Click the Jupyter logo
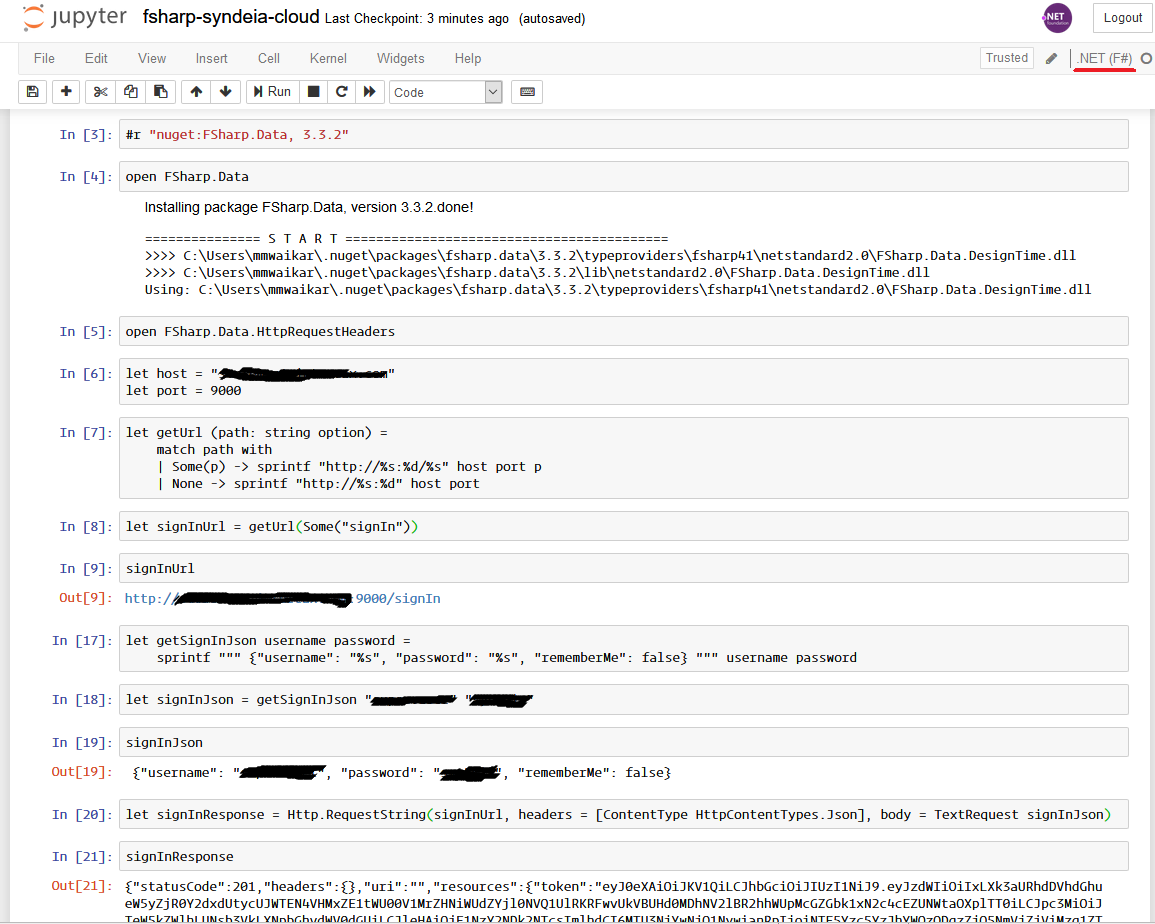This screenshot has width=1155, height=924. pos(74,18)
